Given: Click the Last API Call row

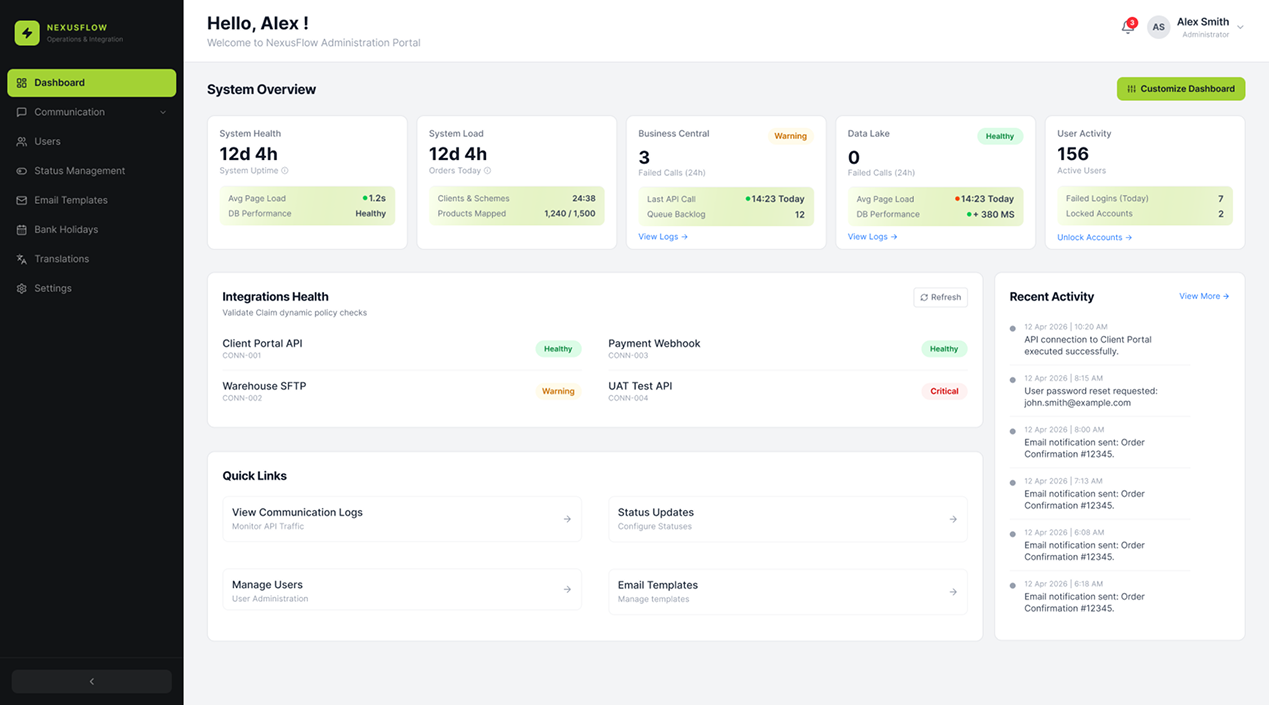Looking at the screenshot, I should [726, 199].
